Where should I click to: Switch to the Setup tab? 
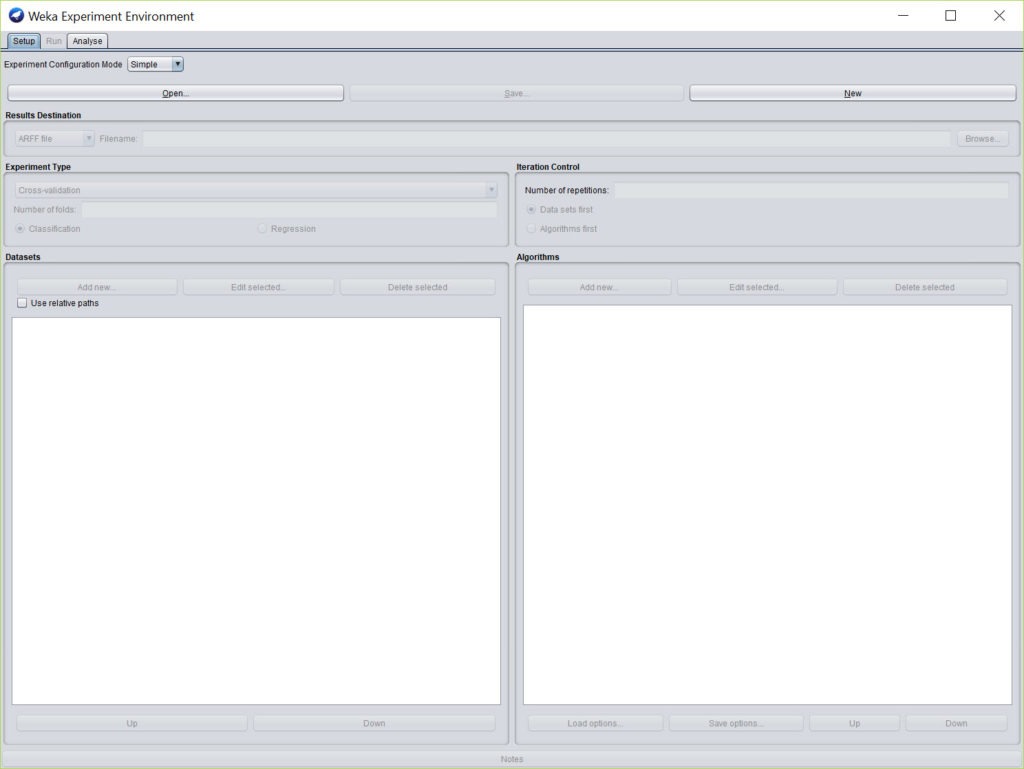click(24, 41)
